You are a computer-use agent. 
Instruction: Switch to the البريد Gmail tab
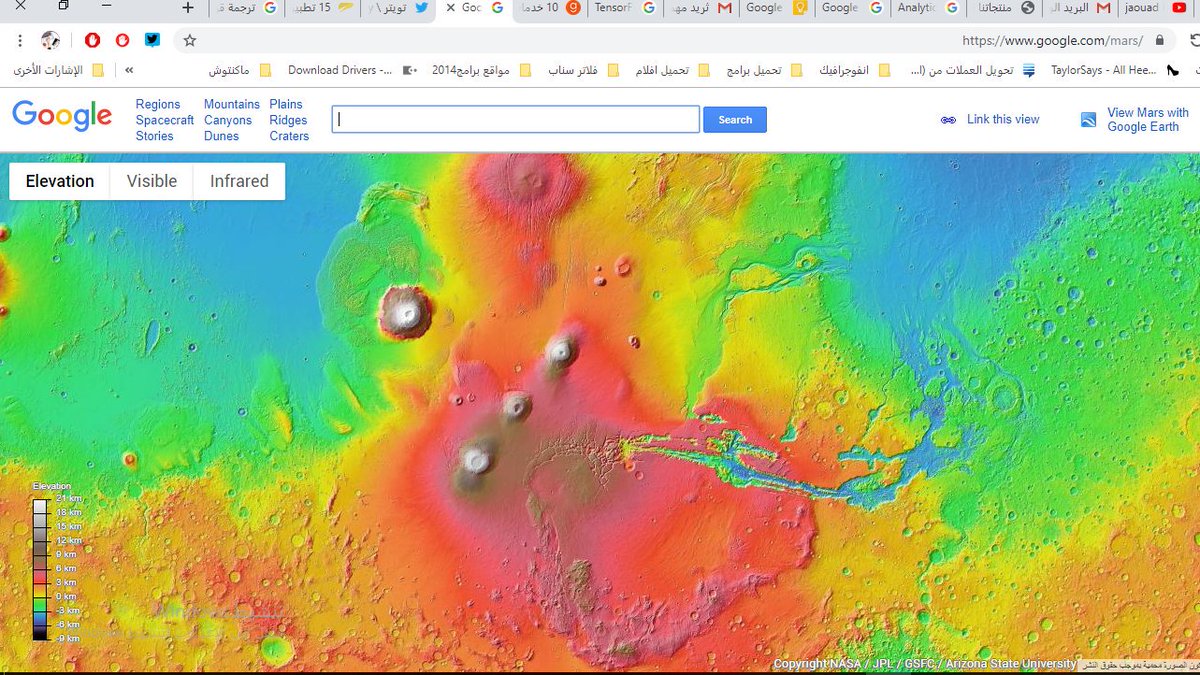(1079, 8)
